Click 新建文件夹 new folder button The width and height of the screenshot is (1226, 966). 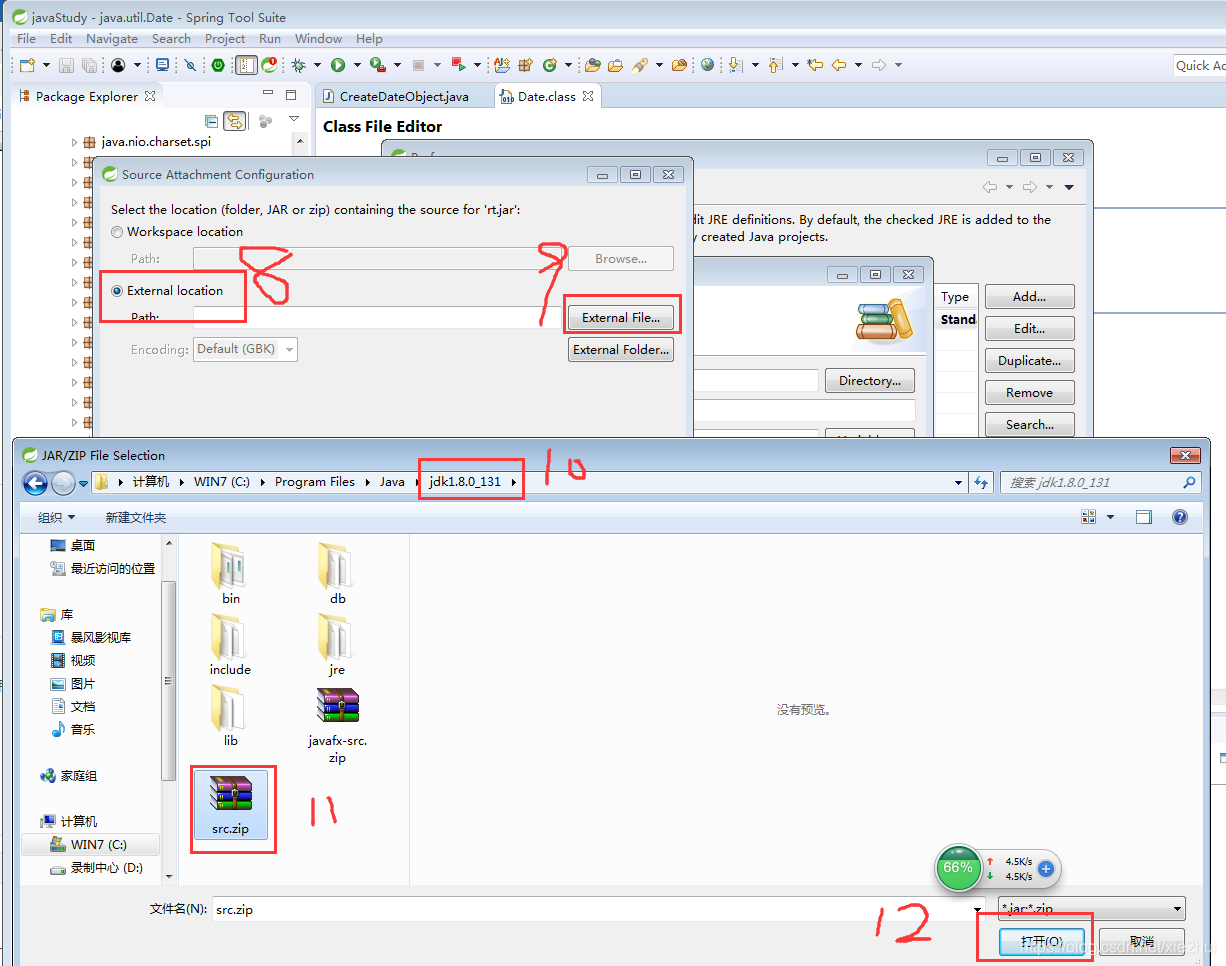(136, 517)
